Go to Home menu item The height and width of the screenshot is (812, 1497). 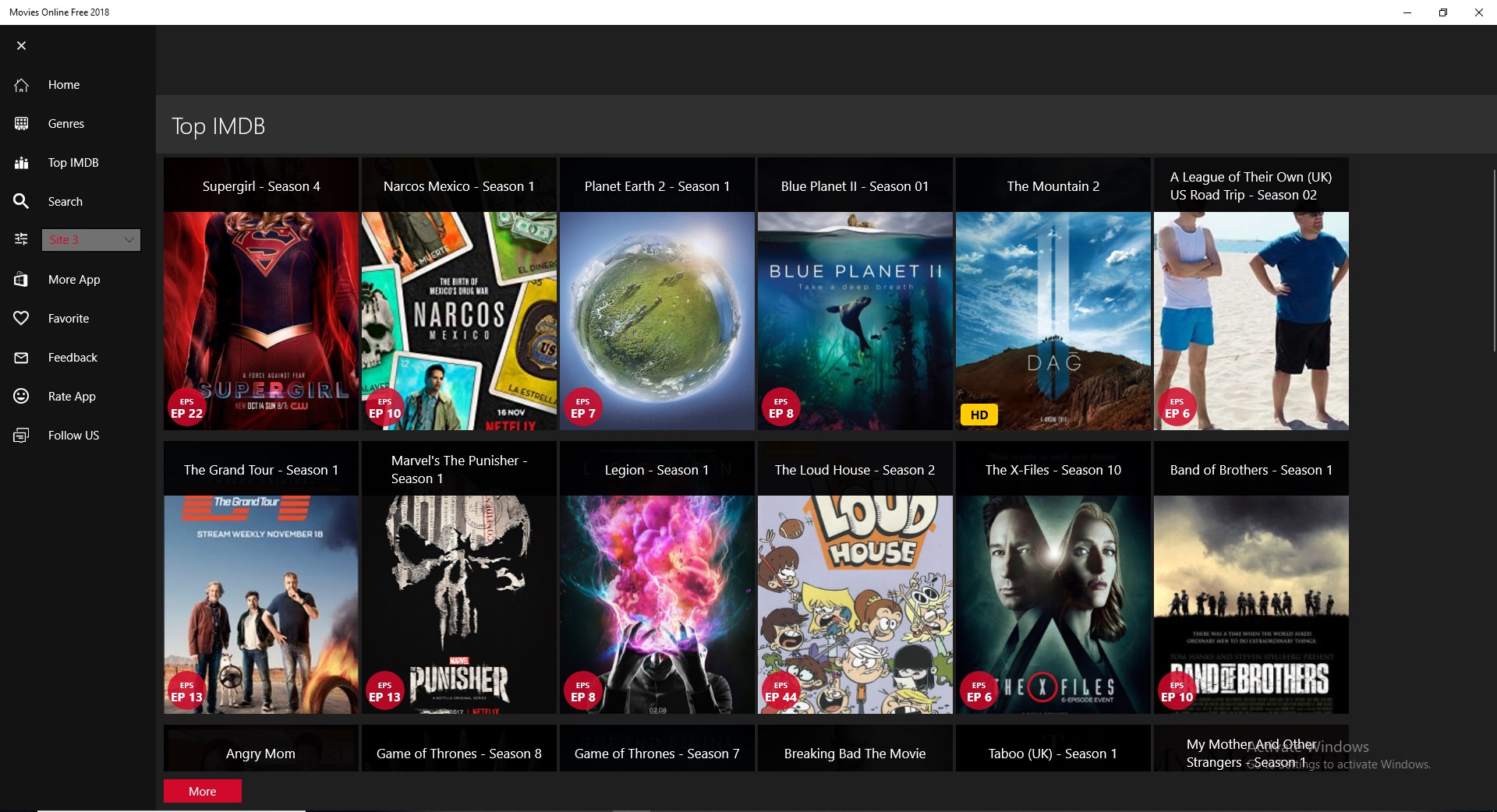click(x=64, y=85)
